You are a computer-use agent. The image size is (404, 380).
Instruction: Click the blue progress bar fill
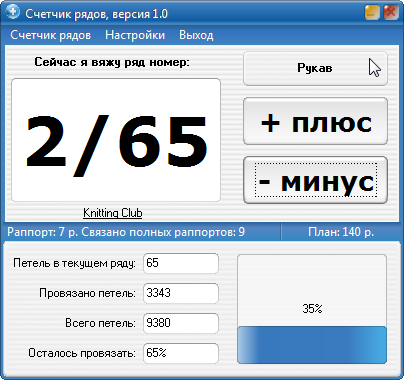coord(312,345)
